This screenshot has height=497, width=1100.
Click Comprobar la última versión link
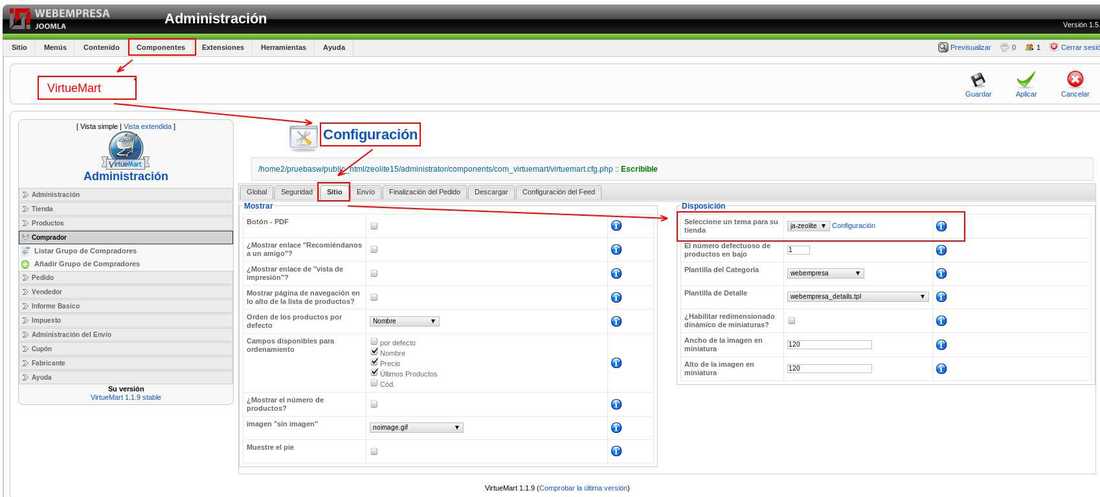pos(583,488)
